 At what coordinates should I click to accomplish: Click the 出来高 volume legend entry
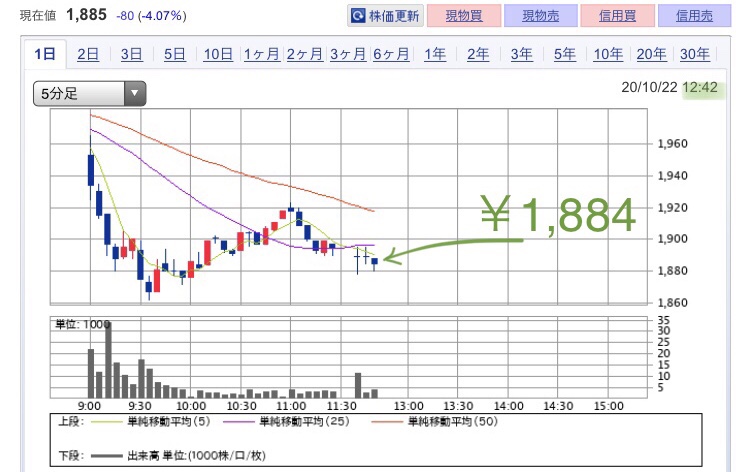(196, 455)
